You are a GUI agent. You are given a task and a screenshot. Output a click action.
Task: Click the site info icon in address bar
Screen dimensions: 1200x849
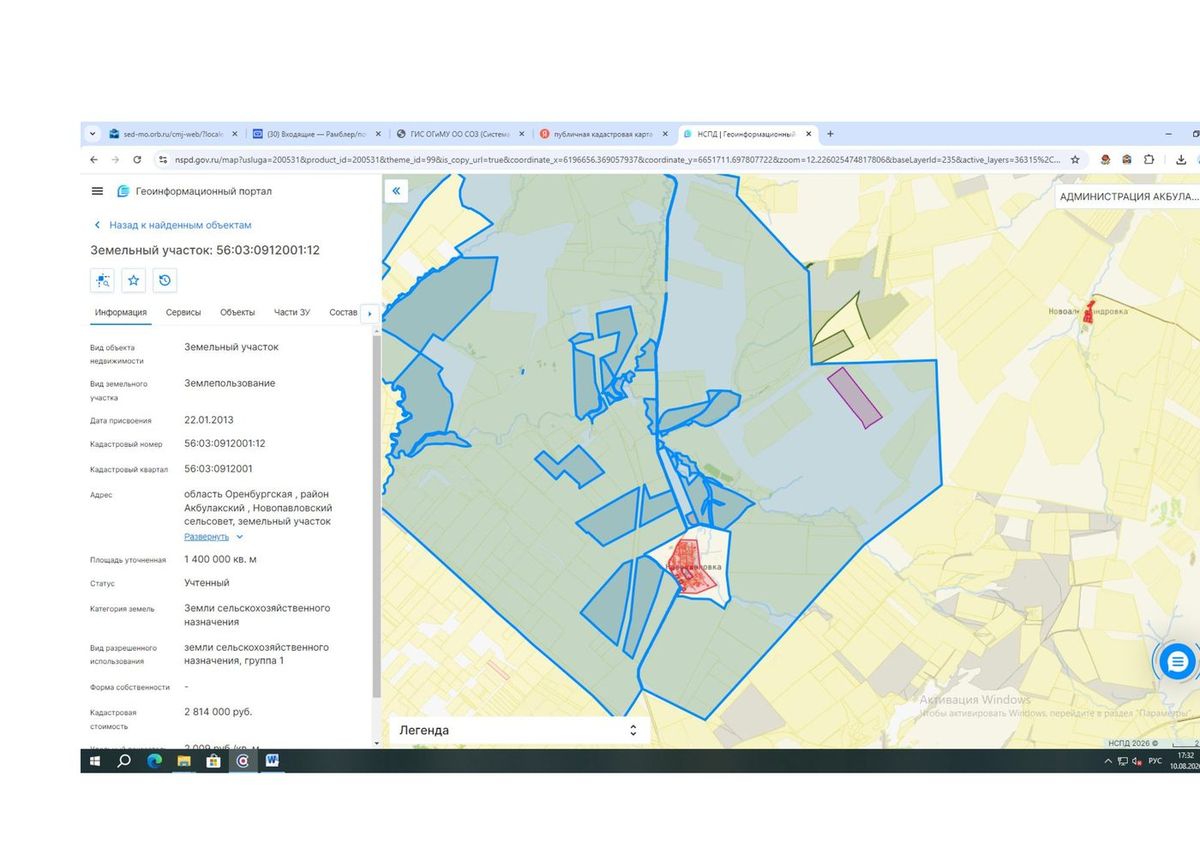pyautogui.click(x=162, y=159)
